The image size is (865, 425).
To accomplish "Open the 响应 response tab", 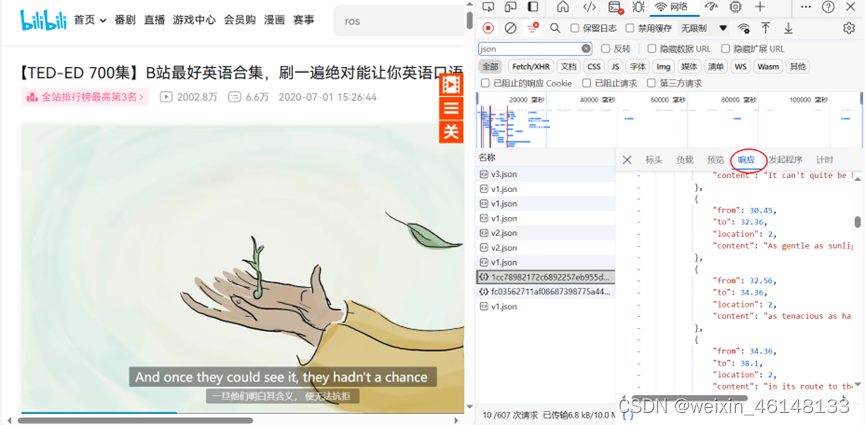I will pyautogui.click(x=746, y=160).
